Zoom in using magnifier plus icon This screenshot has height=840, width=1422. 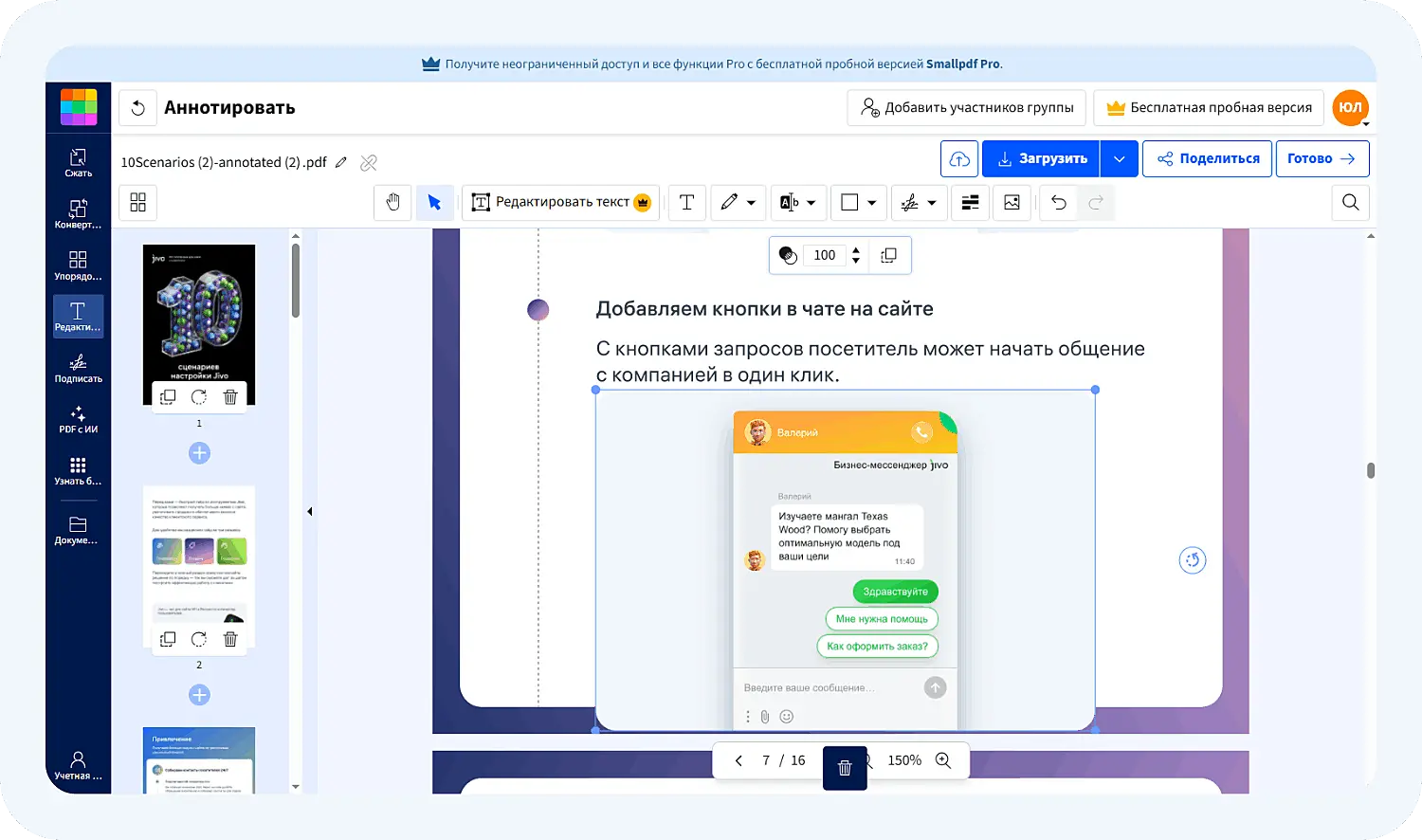click(943, 760)
